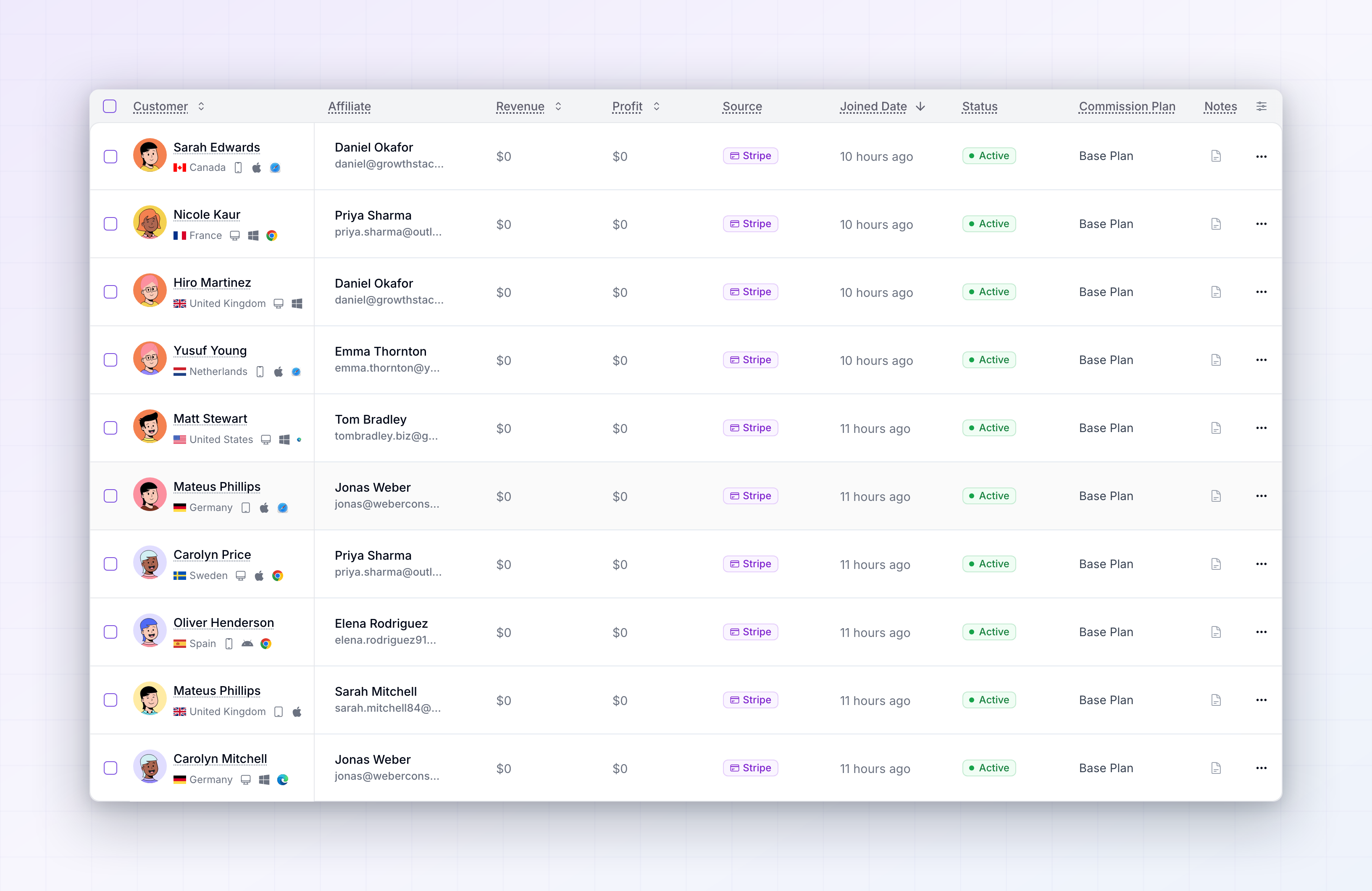Screen dimensions: 1372x891
Task: Select the Oliver Henderson row checkbox
Action: click(110, 632)
